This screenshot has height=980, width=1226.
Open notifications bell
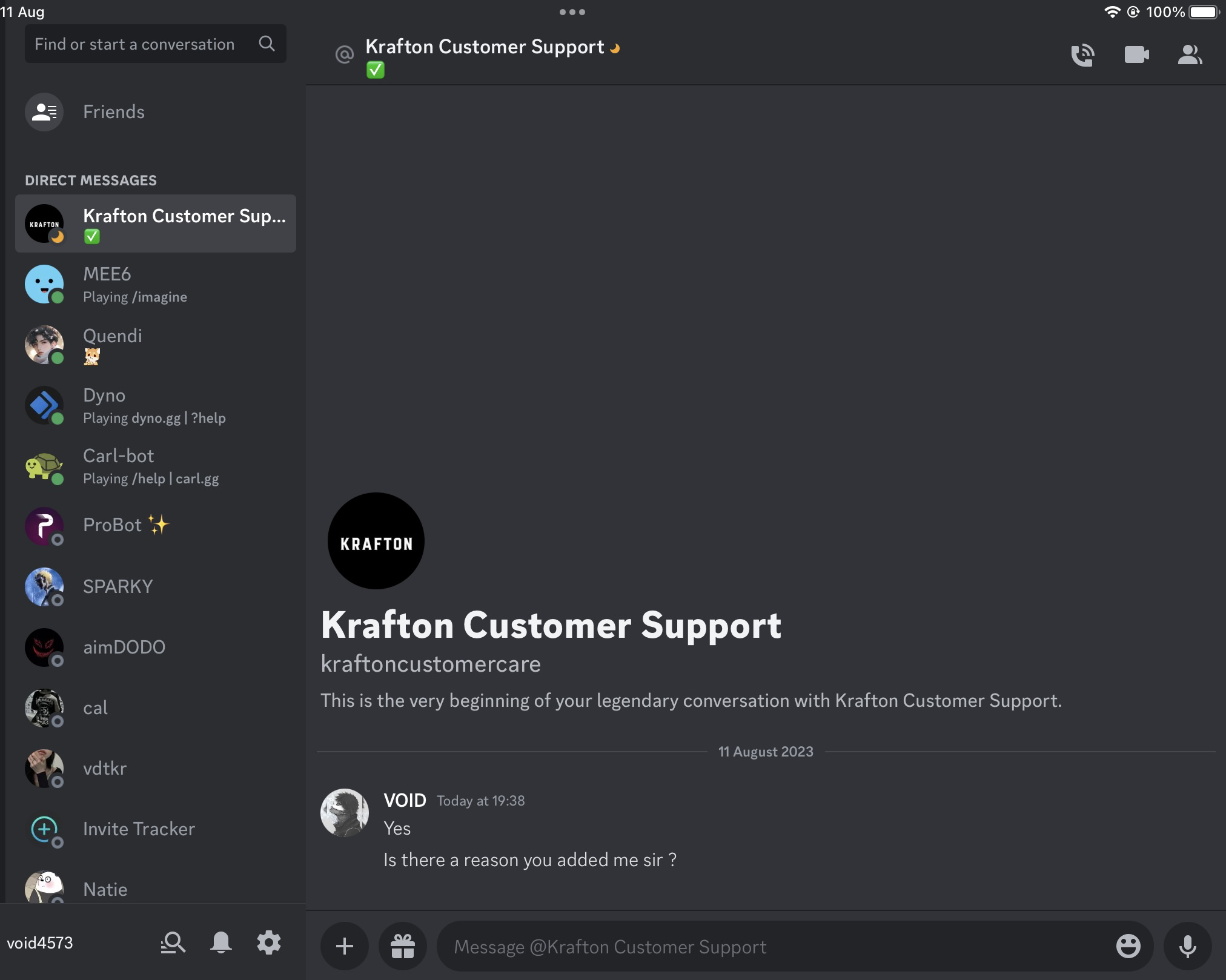(221, 942)
